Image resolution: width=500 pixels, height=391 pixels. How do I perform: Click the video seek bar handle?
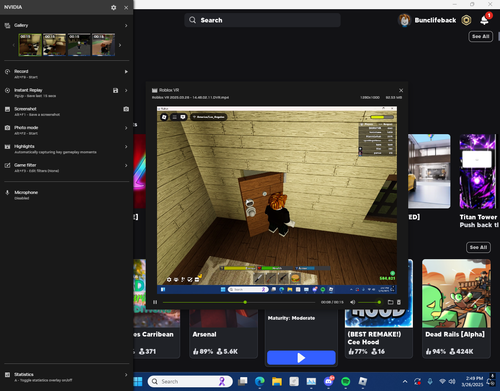(245, 302)
